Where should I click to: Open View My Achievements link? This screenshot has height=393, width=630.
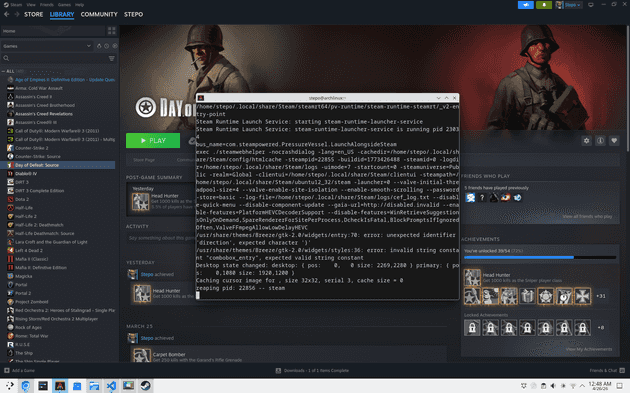[589, 349]
